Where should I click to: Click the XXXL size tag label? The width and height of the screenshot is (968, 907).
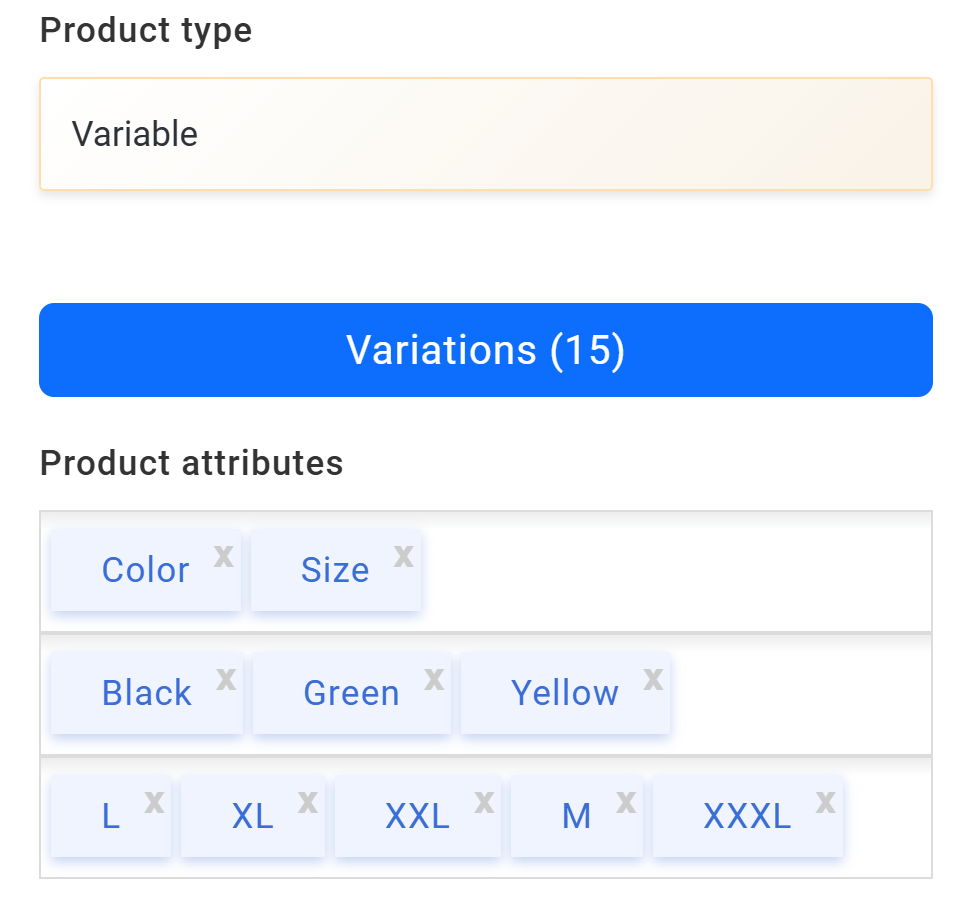click(x=747, y=817)
